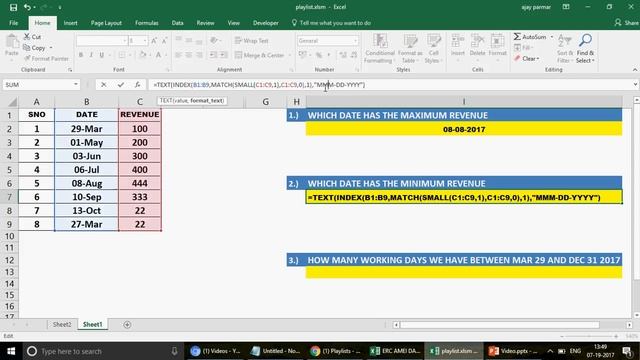This screenshot has width=640, height=360.
Task: Click the Copy button
Action: pyautogui.click(x=35, y=48)
